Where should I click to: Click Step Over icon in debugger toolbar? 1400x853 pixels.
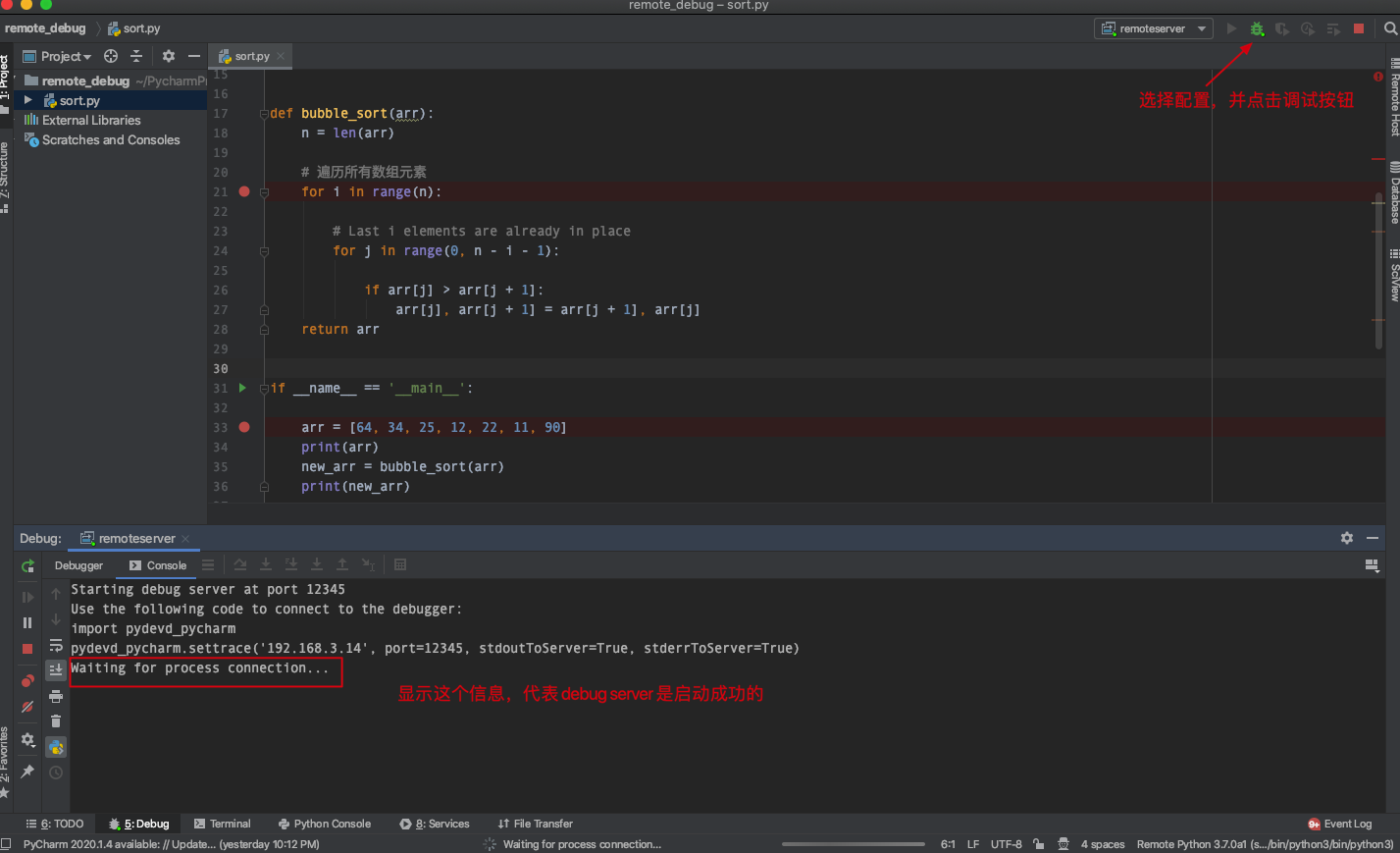(240, 564)
